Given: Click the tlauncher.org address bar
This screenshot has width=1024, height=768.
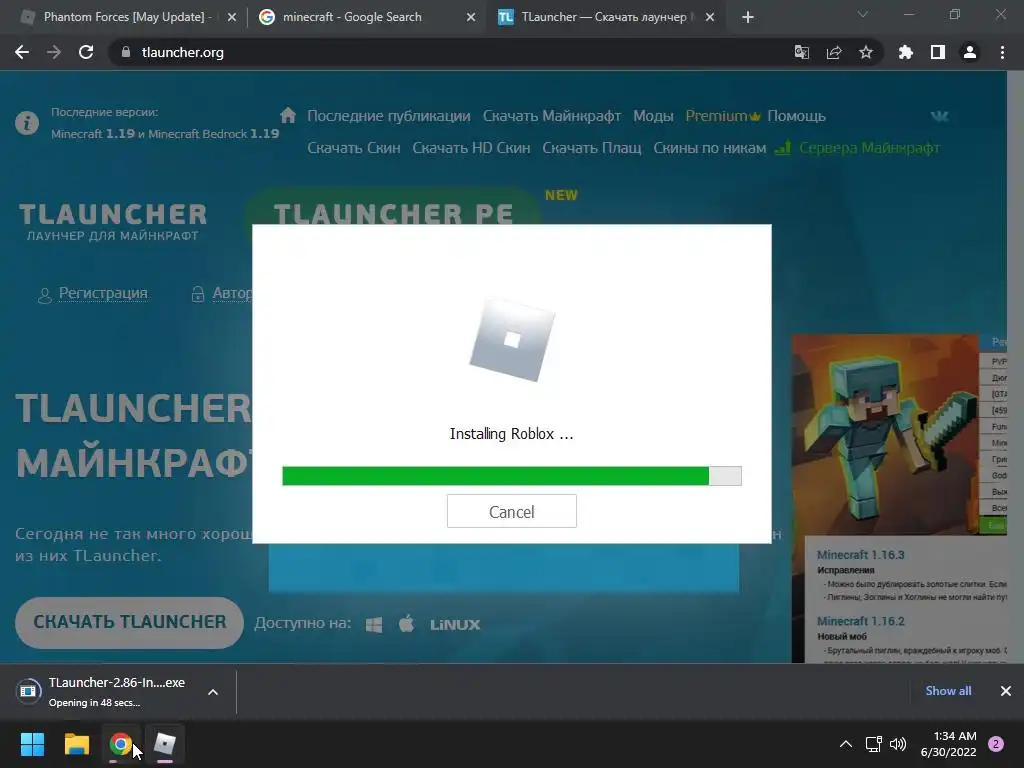Looking at the screenshot, I should tap(451, 52).
